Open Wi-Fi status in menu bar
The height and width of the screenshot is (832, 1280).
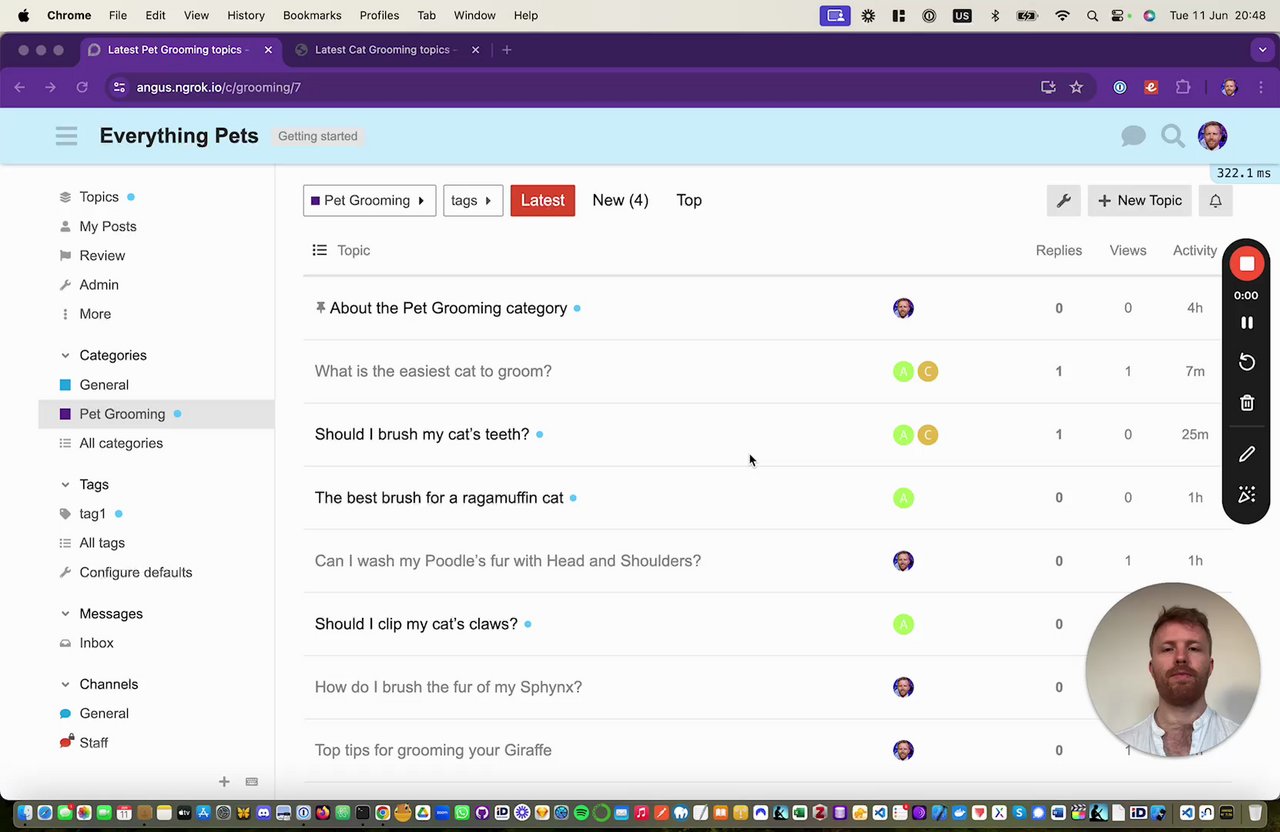(1062, 15)
